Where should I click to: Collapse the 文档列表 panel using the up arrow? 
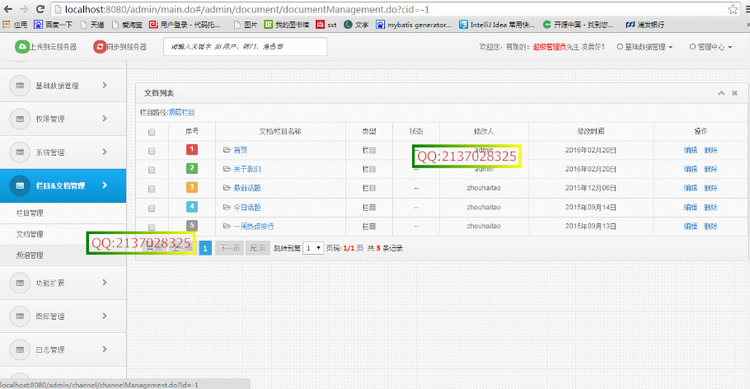tap(721, 93)
